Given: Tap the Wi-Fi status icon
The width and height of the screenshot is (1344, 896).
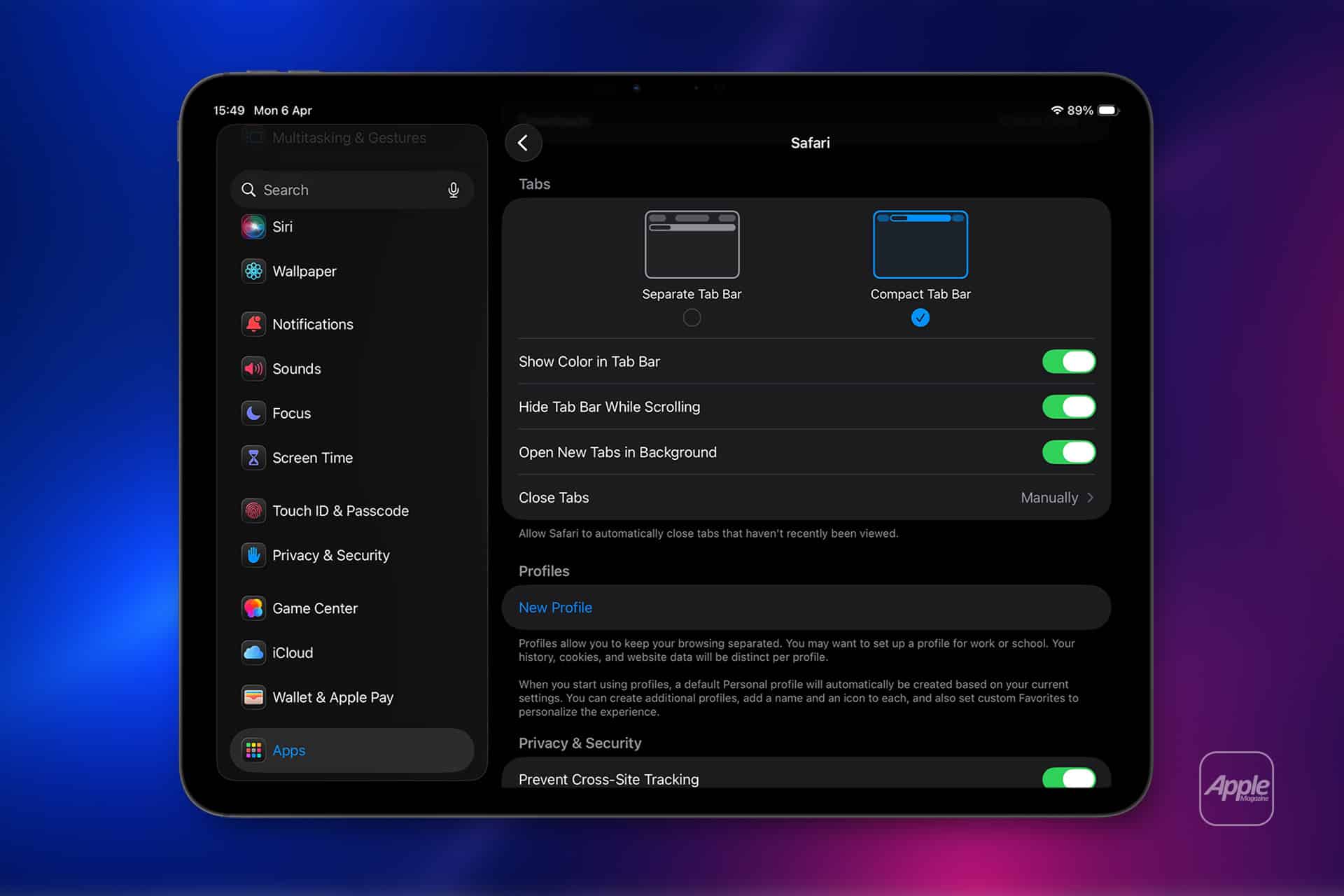Looking at the screenshot, I should pyautogui.click(x=1057, y=110).
